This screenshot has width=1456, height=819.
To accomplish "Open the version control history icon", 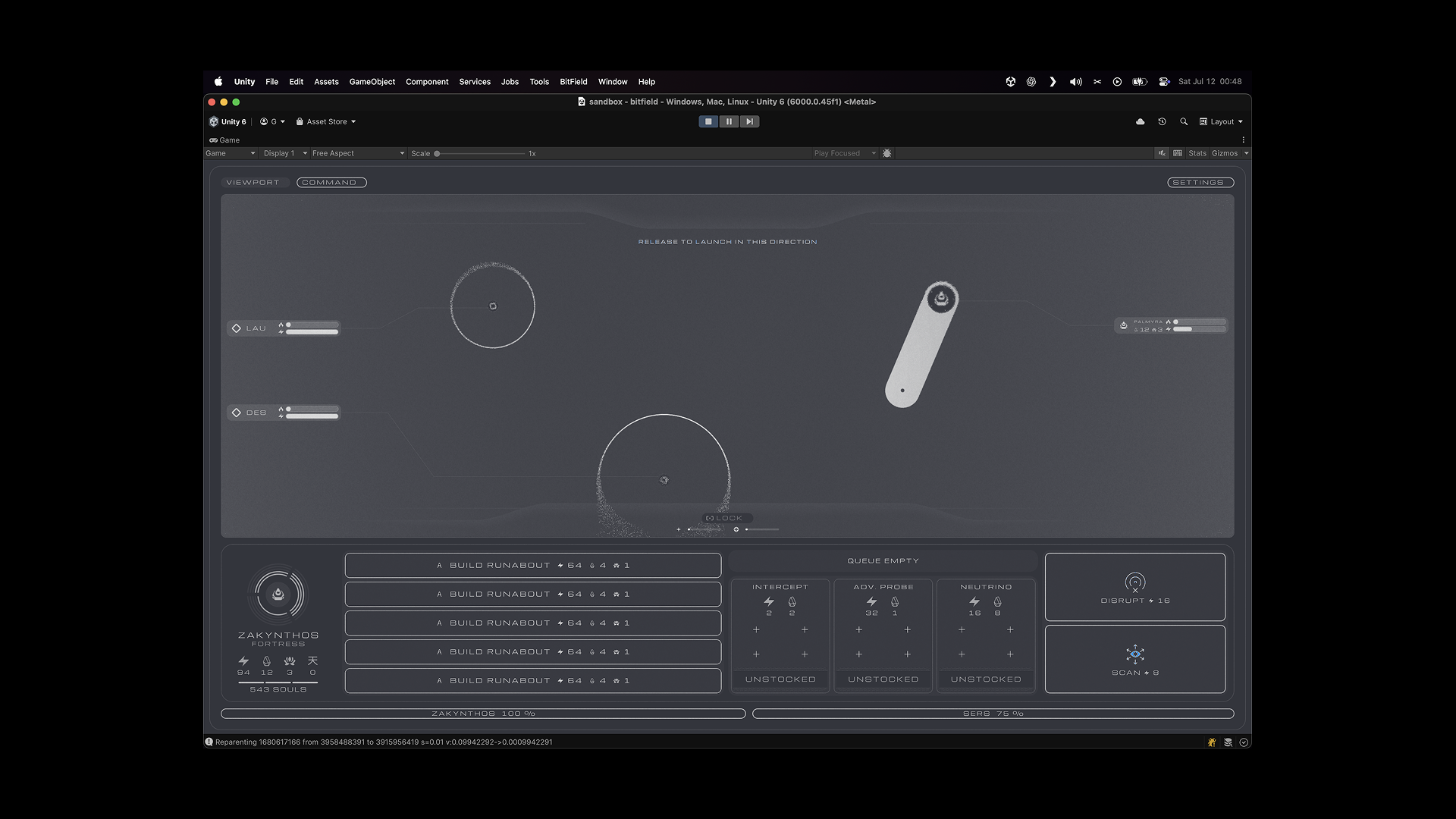I will pos(1163,121).
